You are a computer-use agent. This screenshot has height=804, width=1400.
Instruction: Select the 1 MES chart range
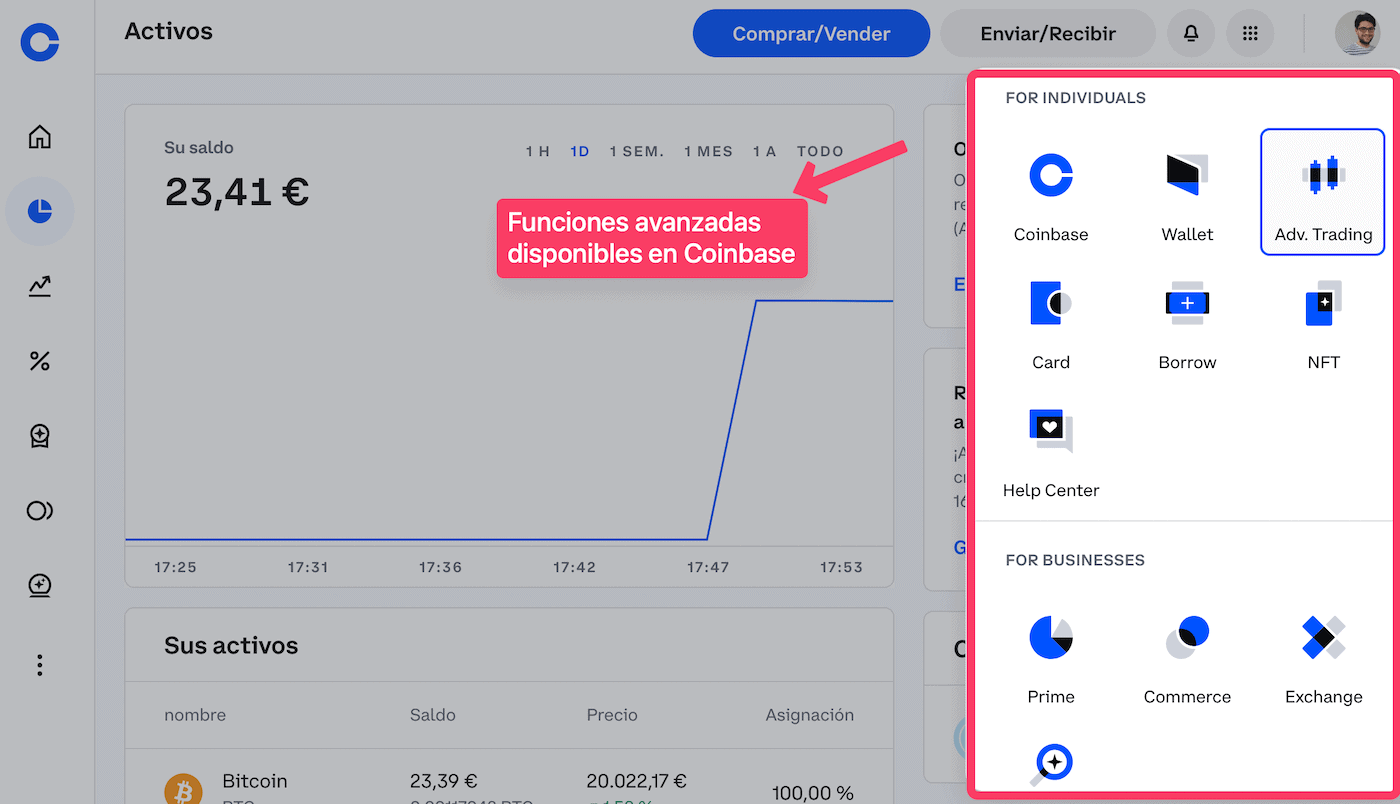(708, 152)
